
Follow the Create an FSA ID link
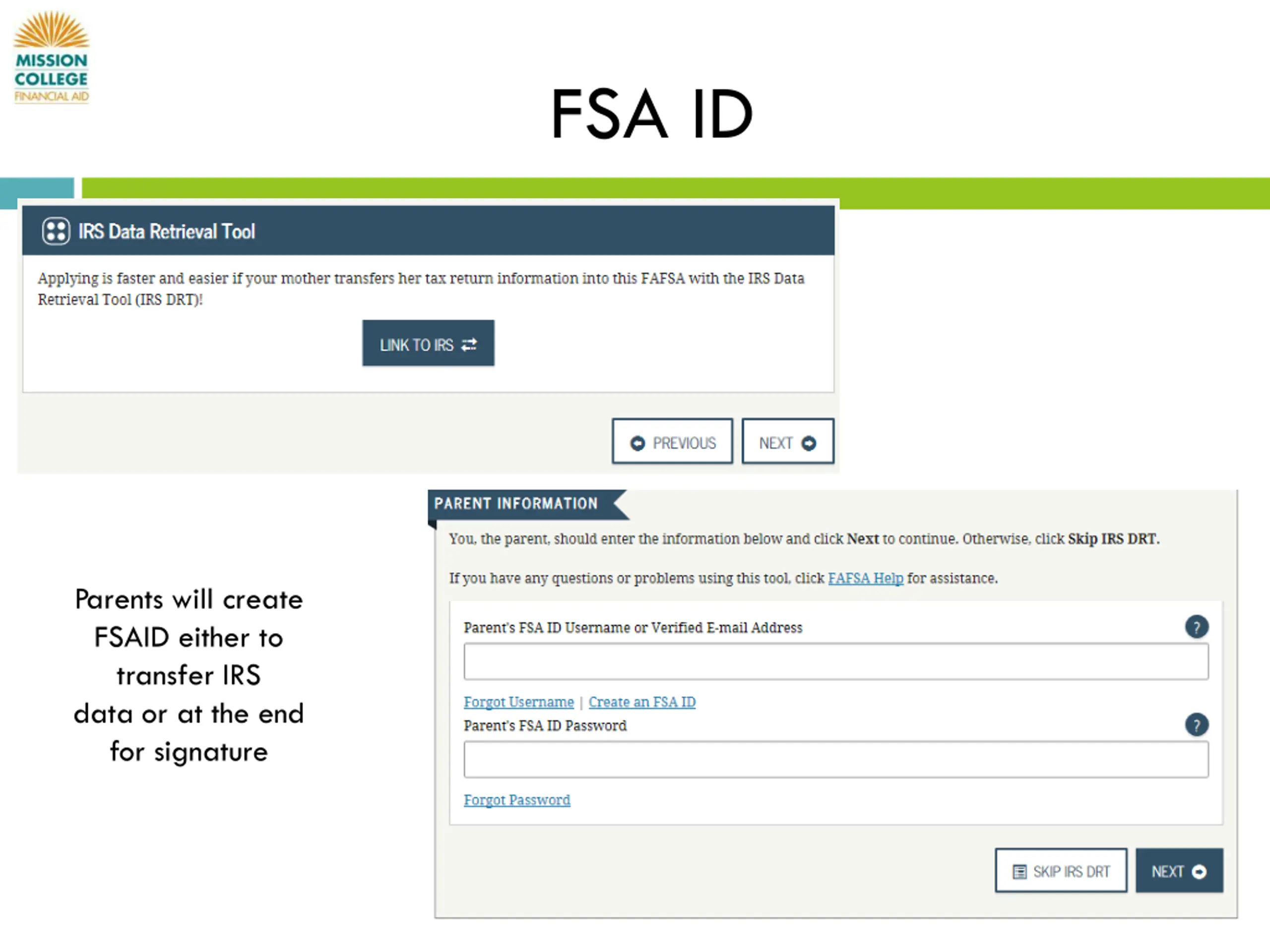[x=642, y=703]
